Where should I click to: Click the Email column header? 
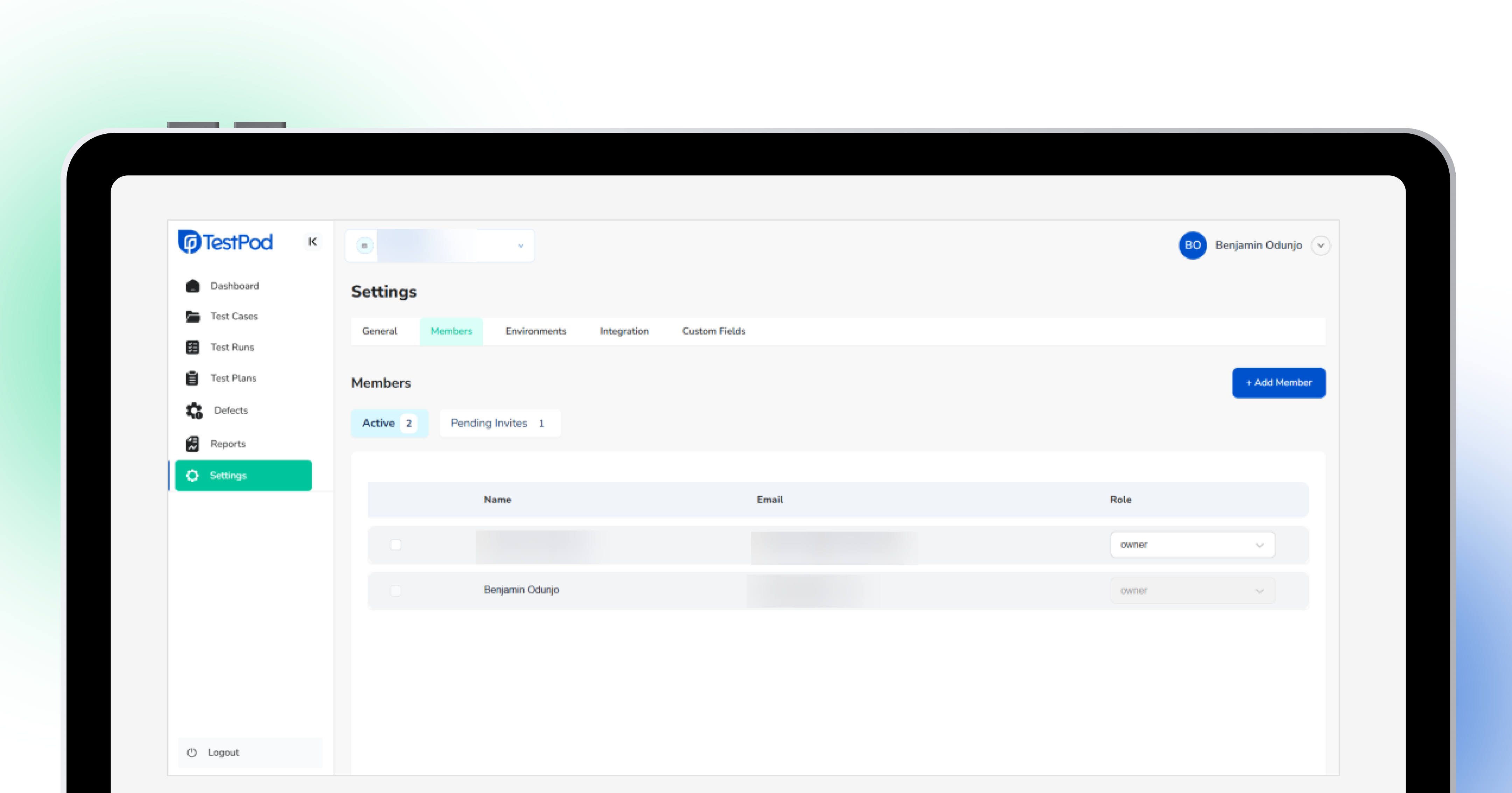[x=770, y=500]
